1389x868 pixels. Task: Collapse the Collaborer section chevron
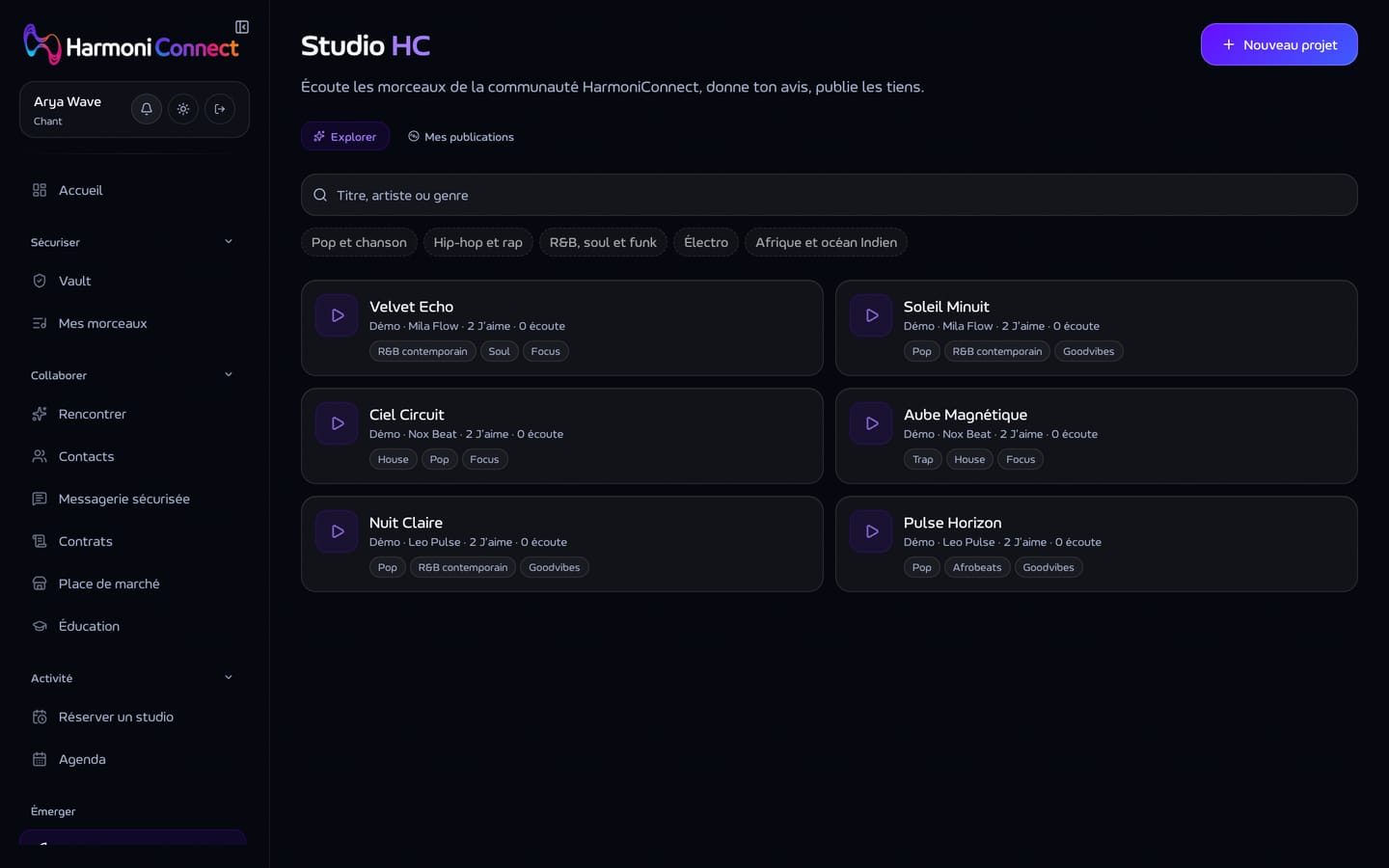pos(229,374)
